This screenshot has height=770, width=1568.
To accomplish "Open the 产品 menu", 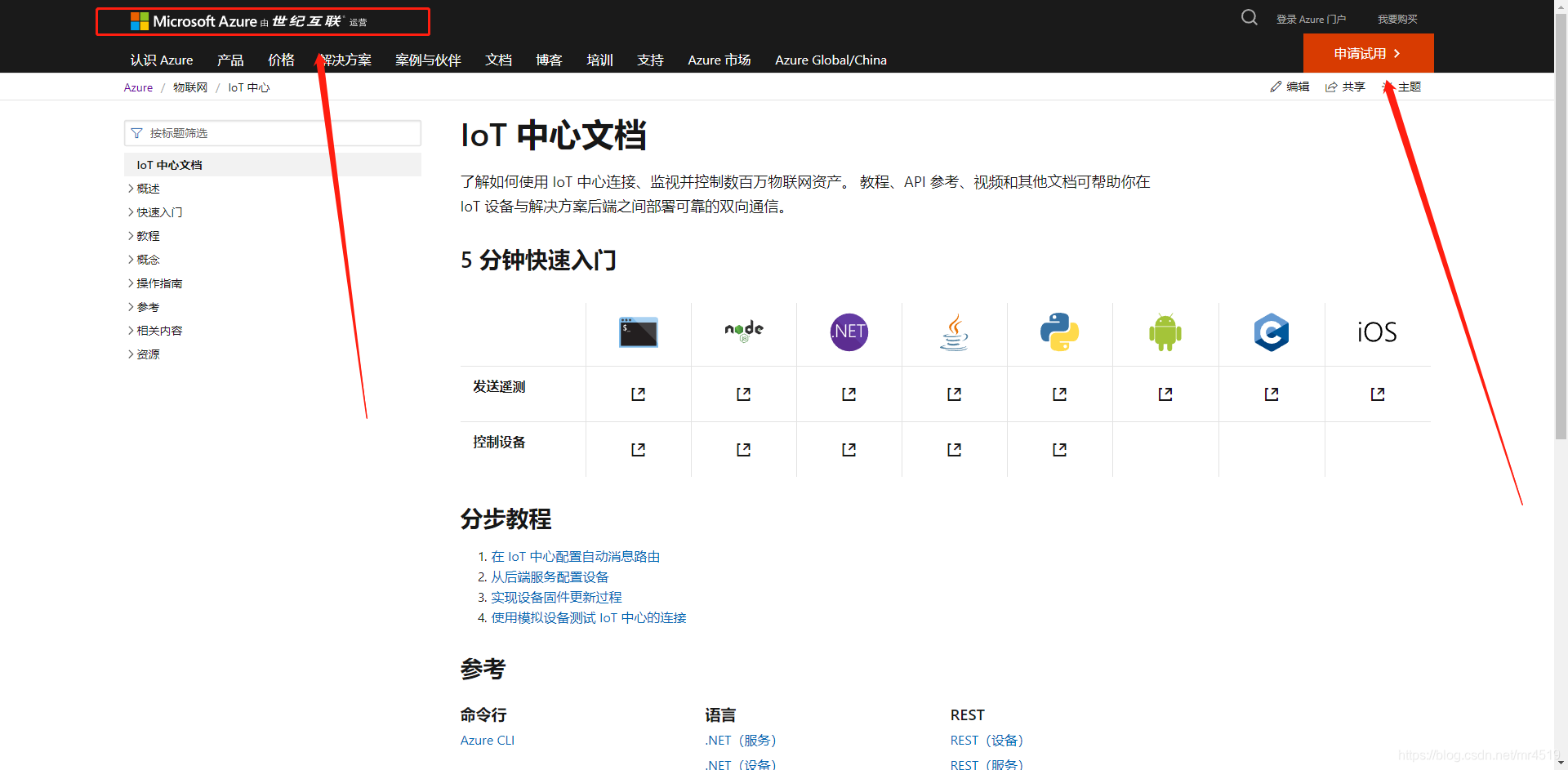I will click(x=230, y=60).
